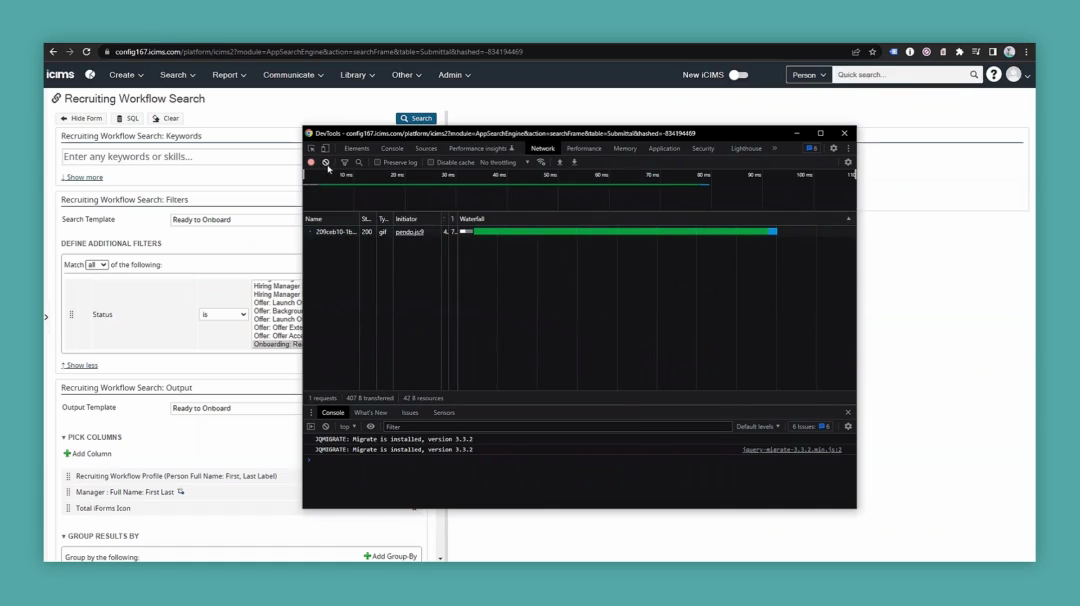Image resolution: width=1080 pixels, height=606 pixels.
Task: Stop recording network log in DevTools
Action: pos(311,163)
